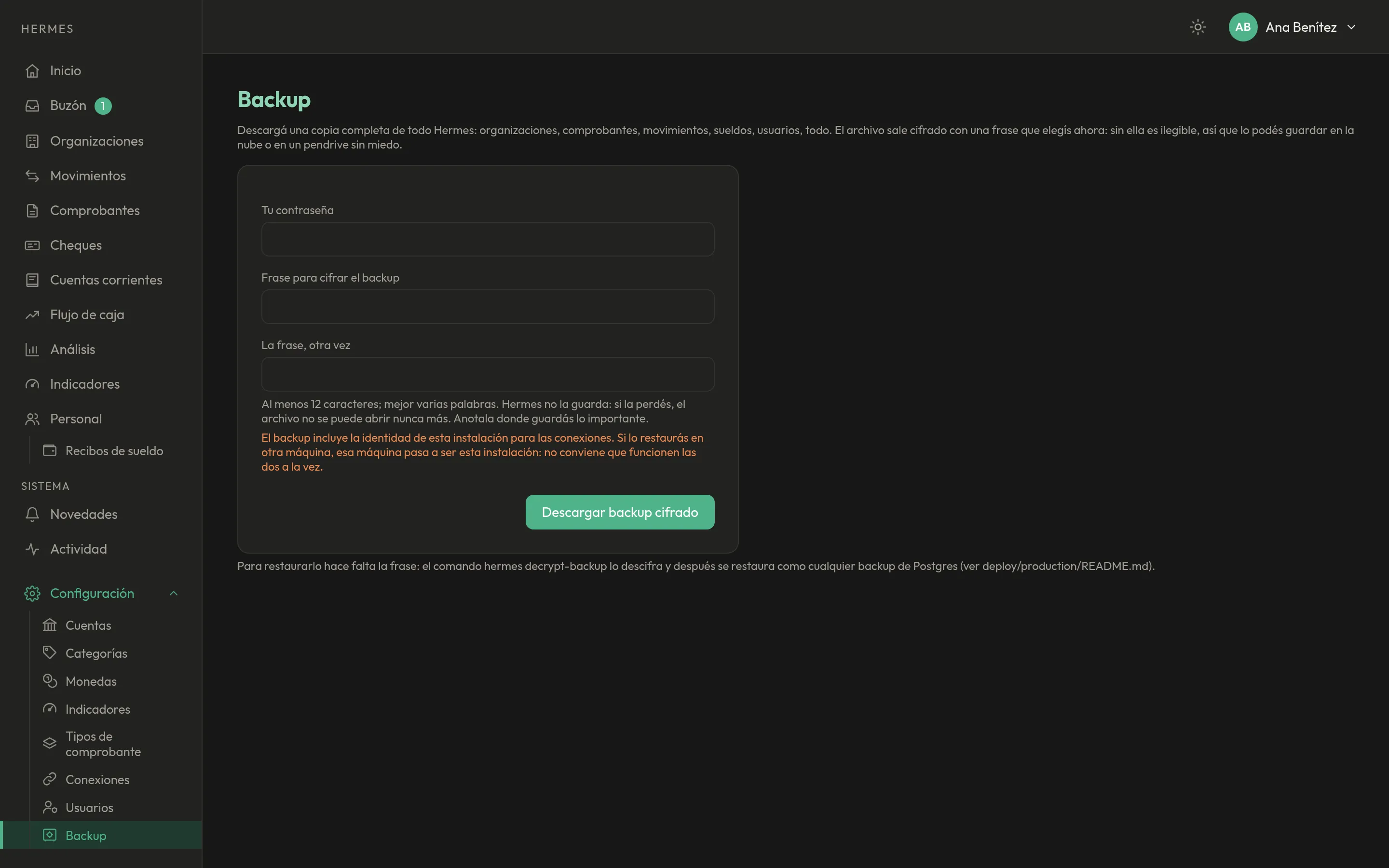Screen dimensions: 1389x868
Task: Click the Cuentas corrientes ledger icon
Action: [x=32, y=280]
